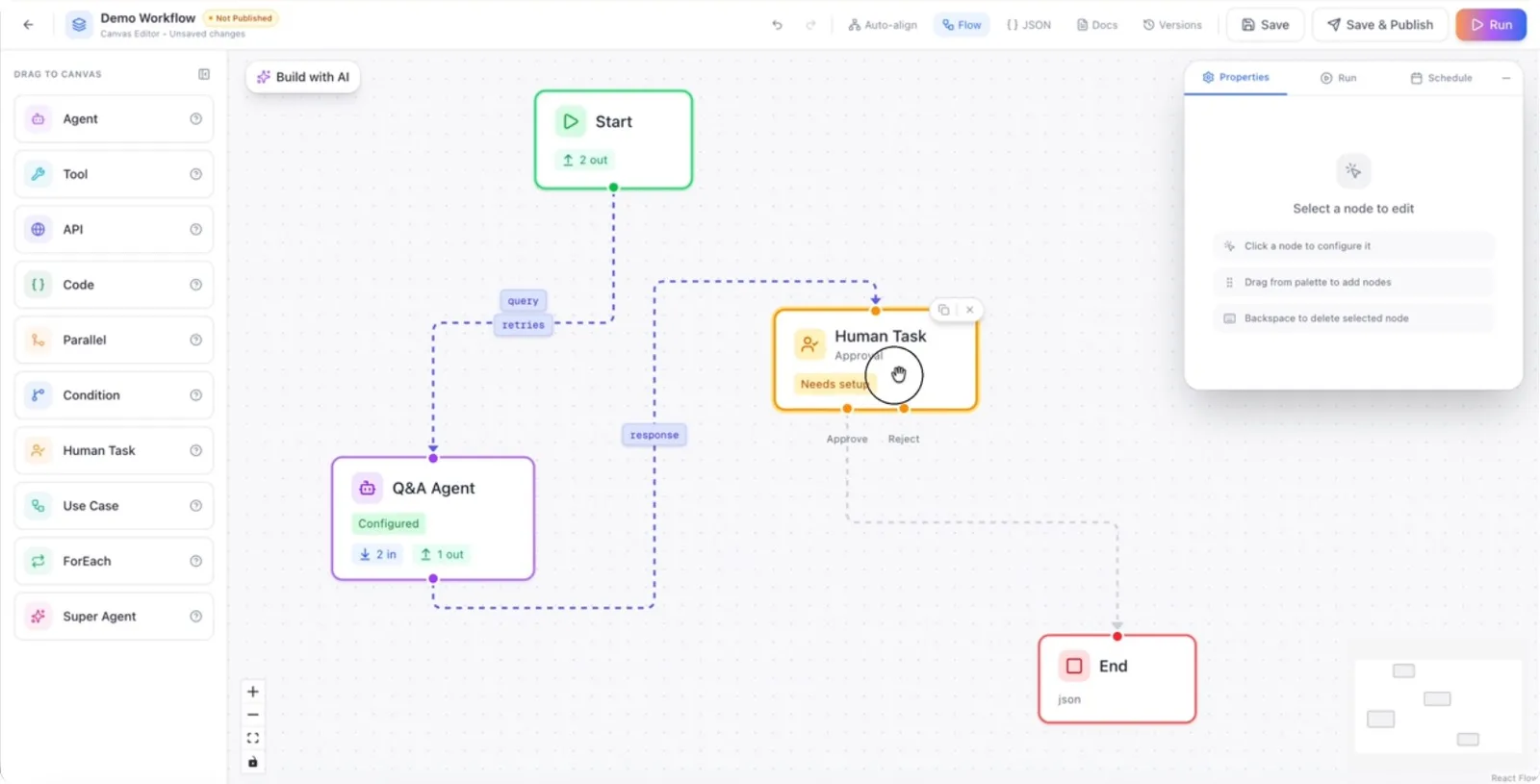Select the Use Case palette item

coord(114,506)
